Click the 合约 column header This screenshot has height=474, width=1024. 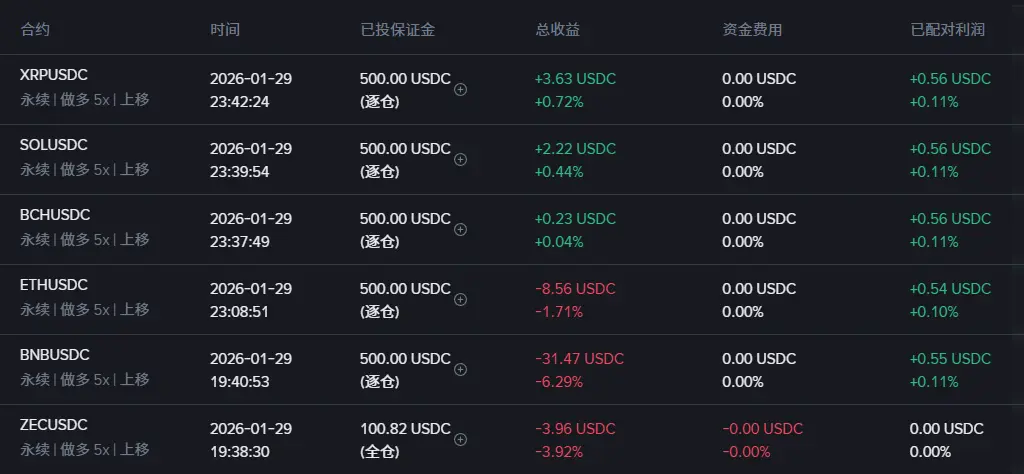35,29
